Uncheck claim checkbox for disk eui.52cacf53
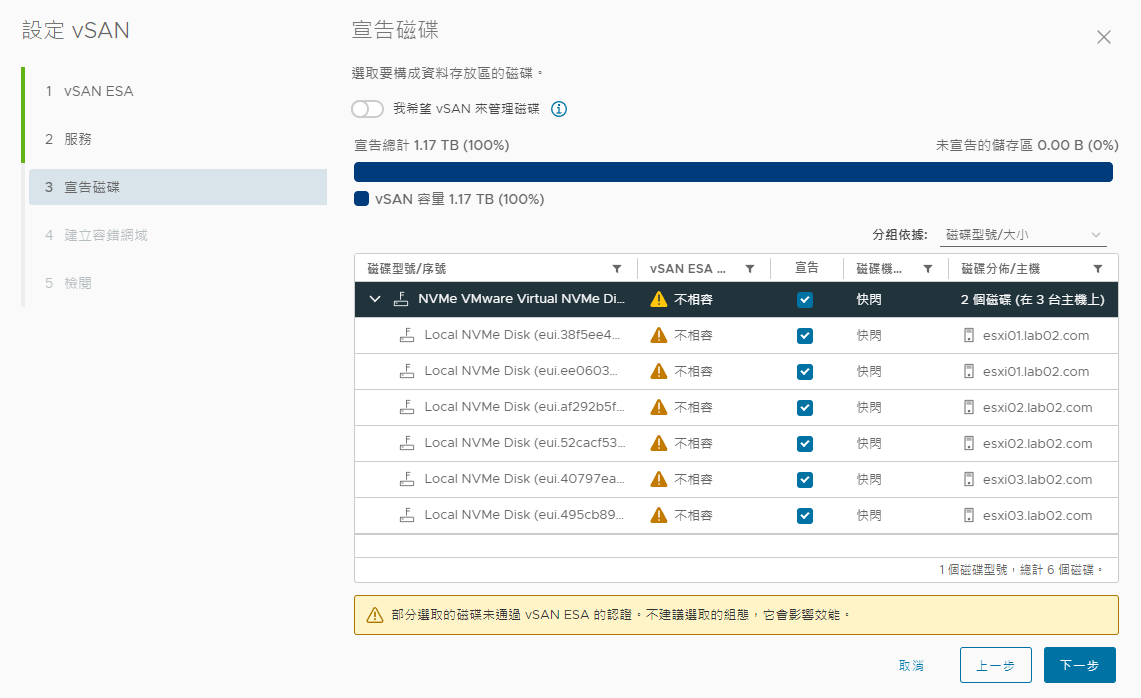 pyautogui.click(x=805, y=443)
